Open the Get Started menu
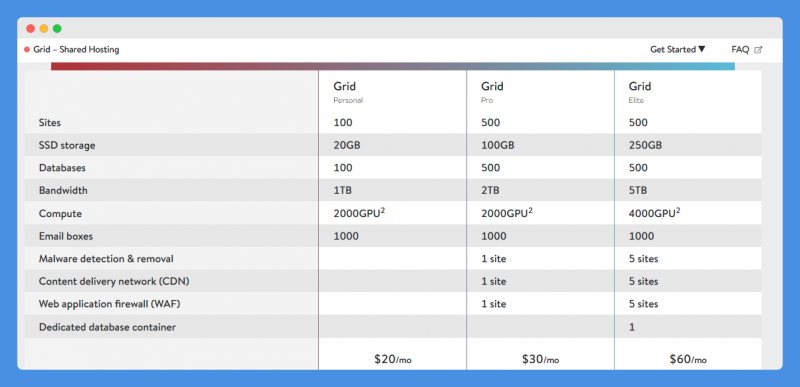 click(x=678, y=49)
